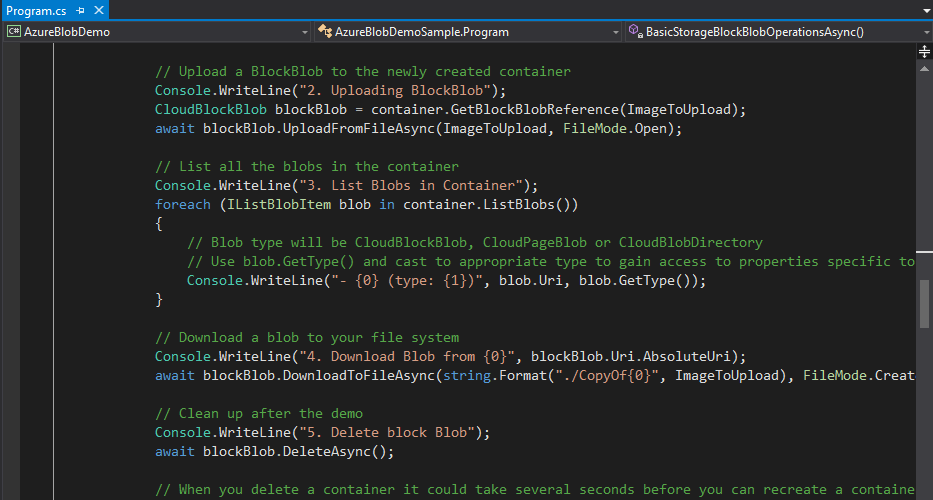Click the method icon beside BasicStorageBlockBlobOperationsAsync
This screenshot has height=500, width=933.
click(635, 31)
